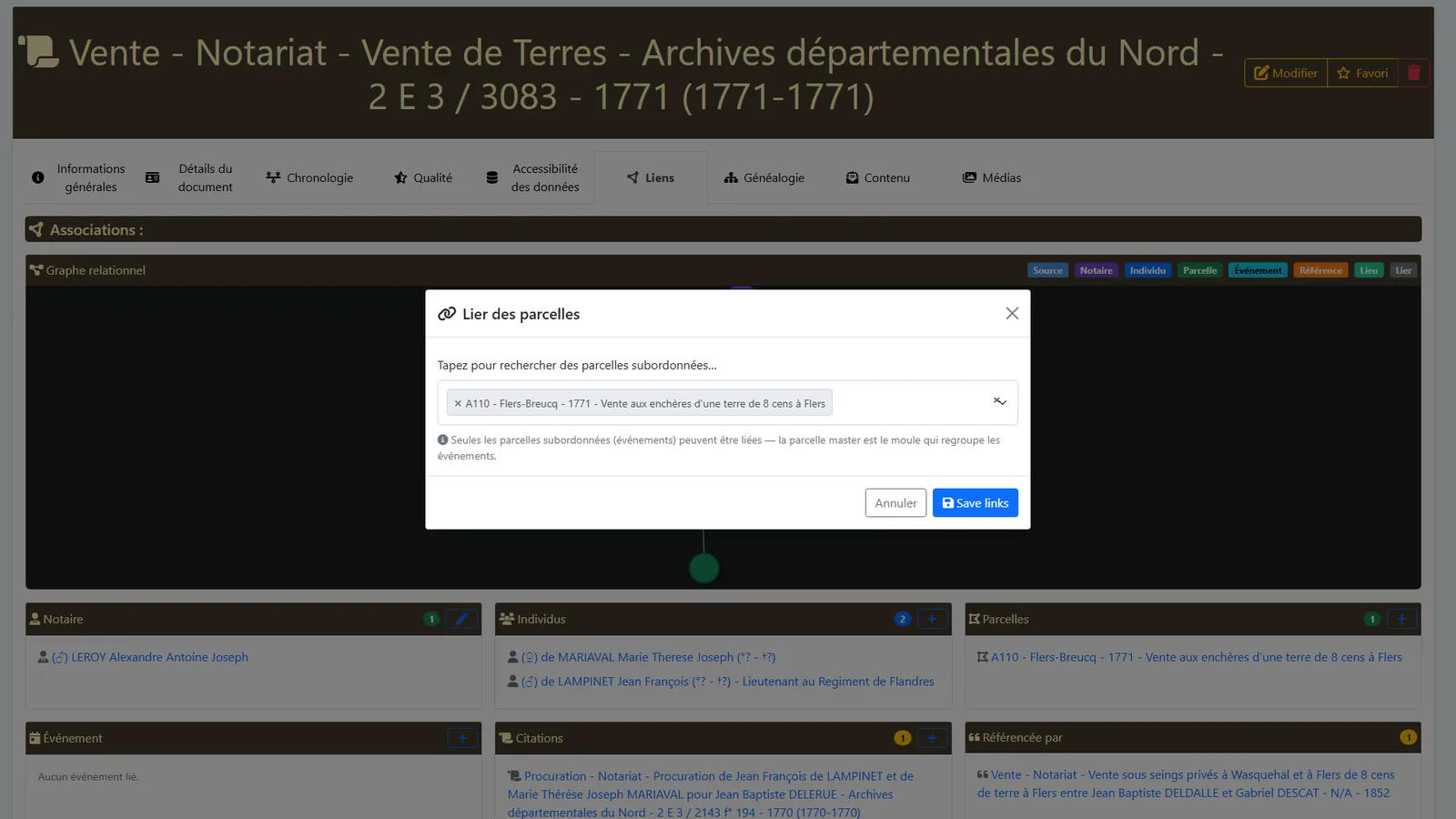Toggle Source filter badge in graph legend
The width and height of the screenshot is (1456, 819).
1047,270
